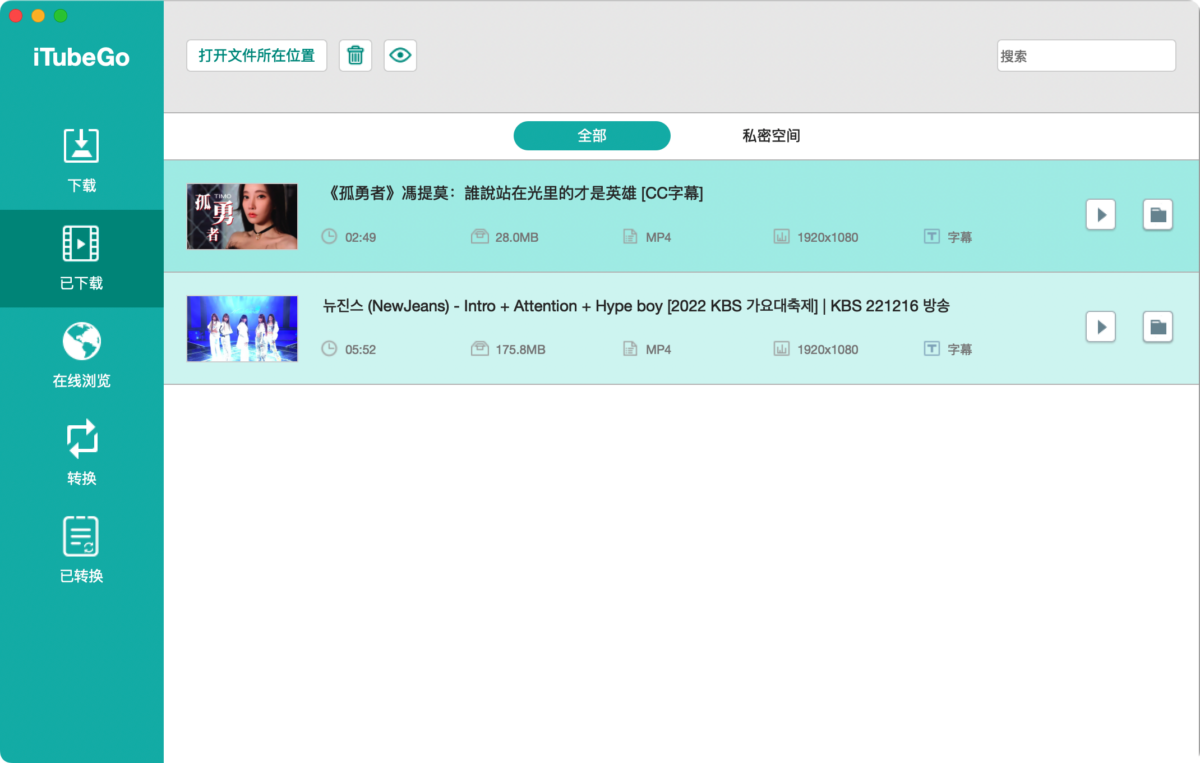Click MP4 in the NewJeans row
1200x763 pixels.
tap(658, 350)
